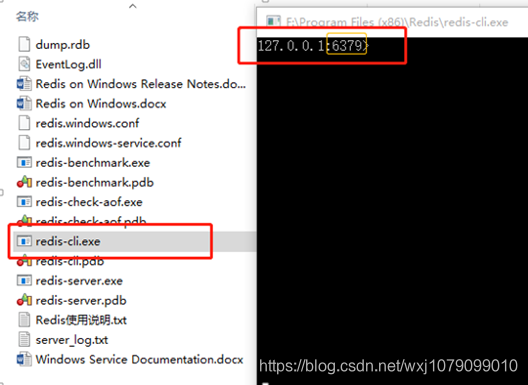Sort files by the 名称 column header
The image size is (528, 385).
27,16
